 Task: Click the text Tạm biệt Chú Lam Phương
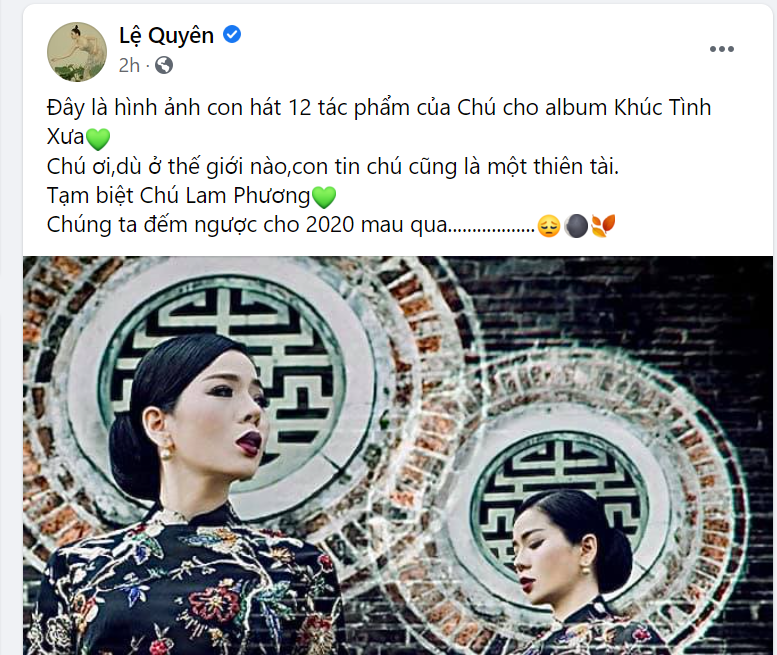pos(178,196)
